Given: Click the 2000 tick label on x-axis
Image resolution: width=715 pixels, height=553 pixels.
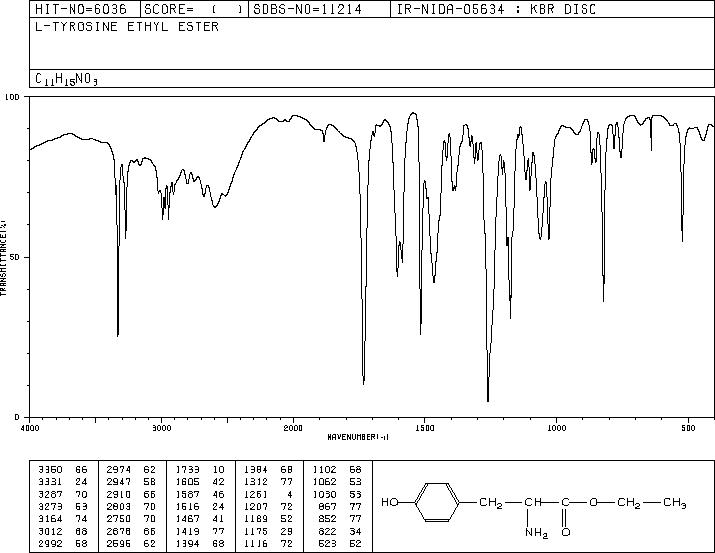Looking at the screenshot, I should pyautogui.click(x=293, y=428).
